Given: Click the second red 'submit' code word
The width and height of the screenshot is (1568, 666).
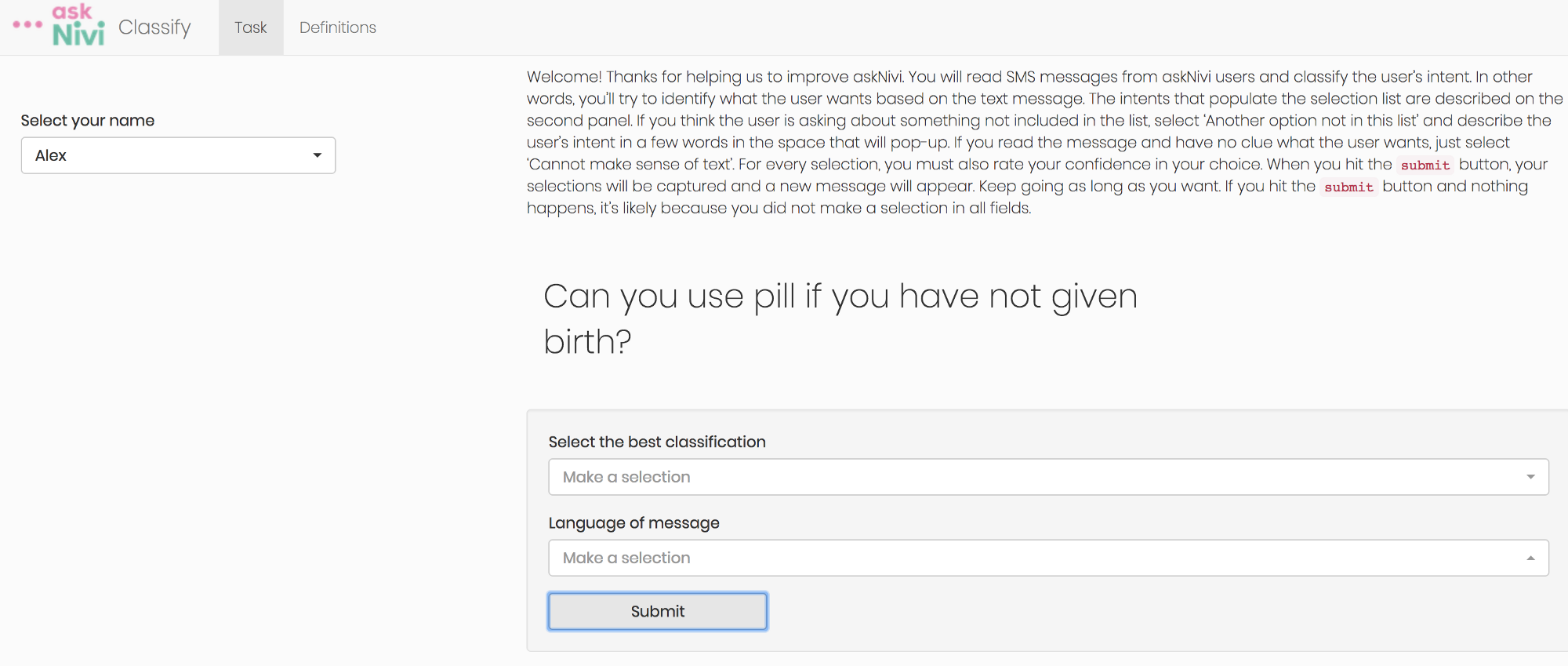Looking at the screenshot, I should coord(1348,187).
